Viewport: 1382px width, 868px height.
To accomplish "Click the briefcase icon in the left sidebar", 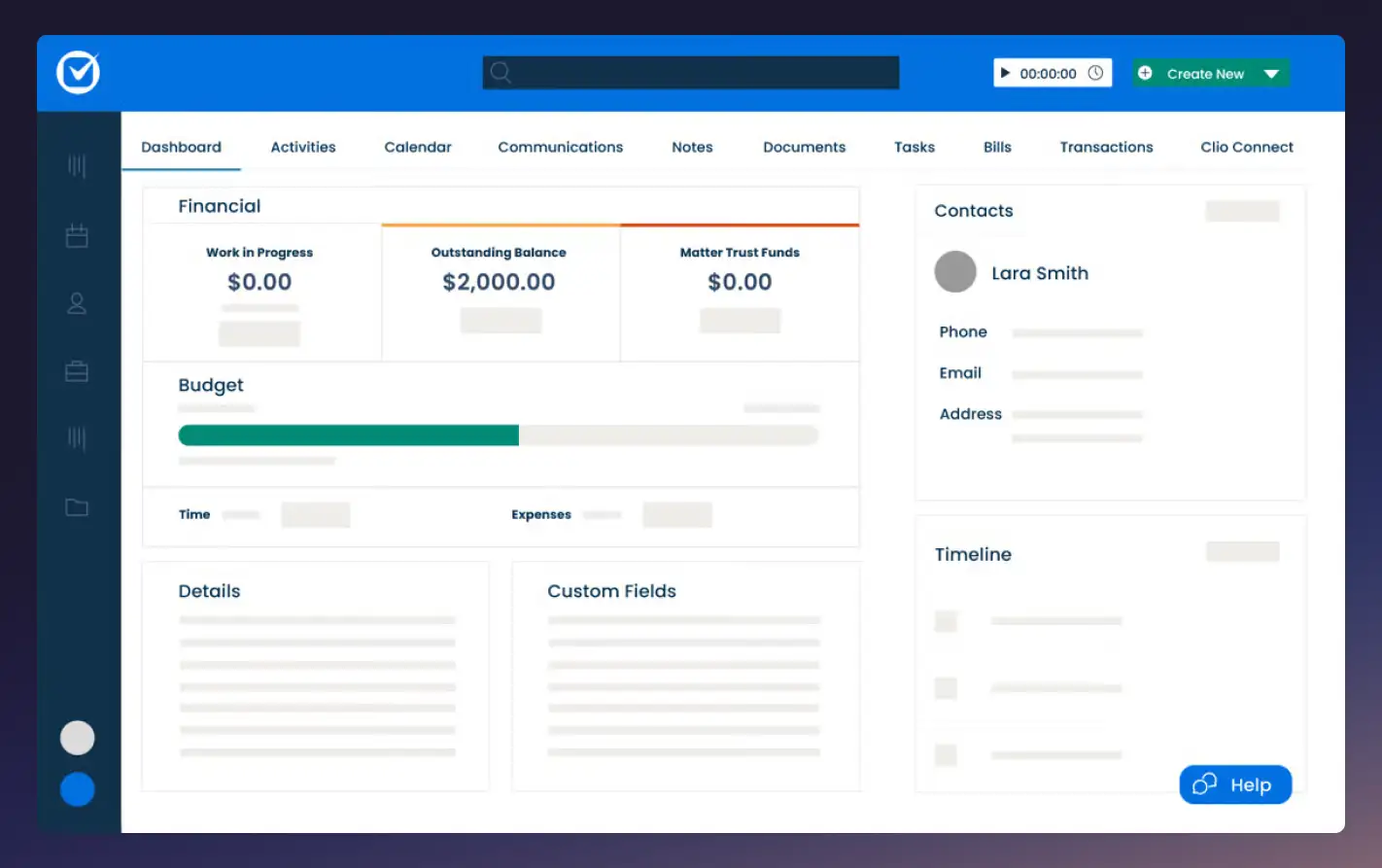I will (76, 371).
